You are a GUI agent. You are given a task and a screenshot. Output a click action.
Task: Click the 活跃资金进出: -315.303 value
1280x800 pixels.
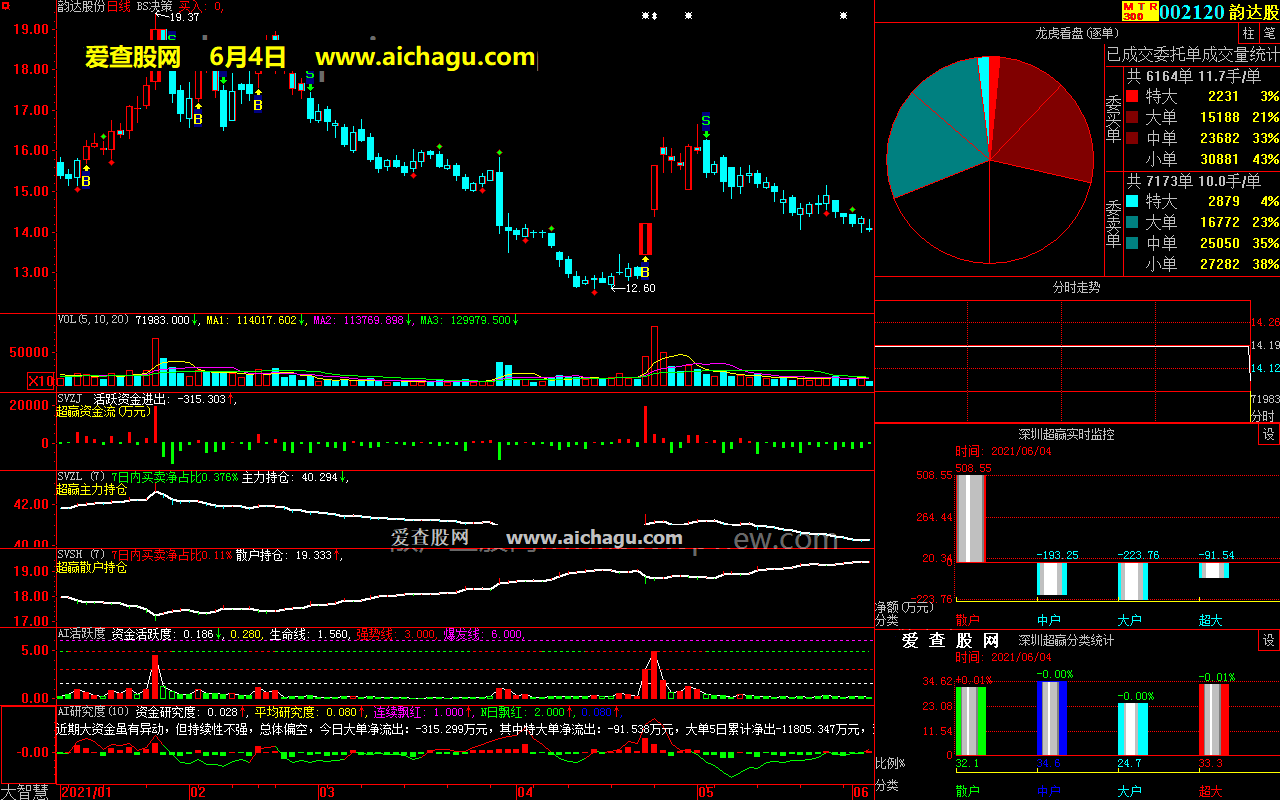(x=159, y=399)
